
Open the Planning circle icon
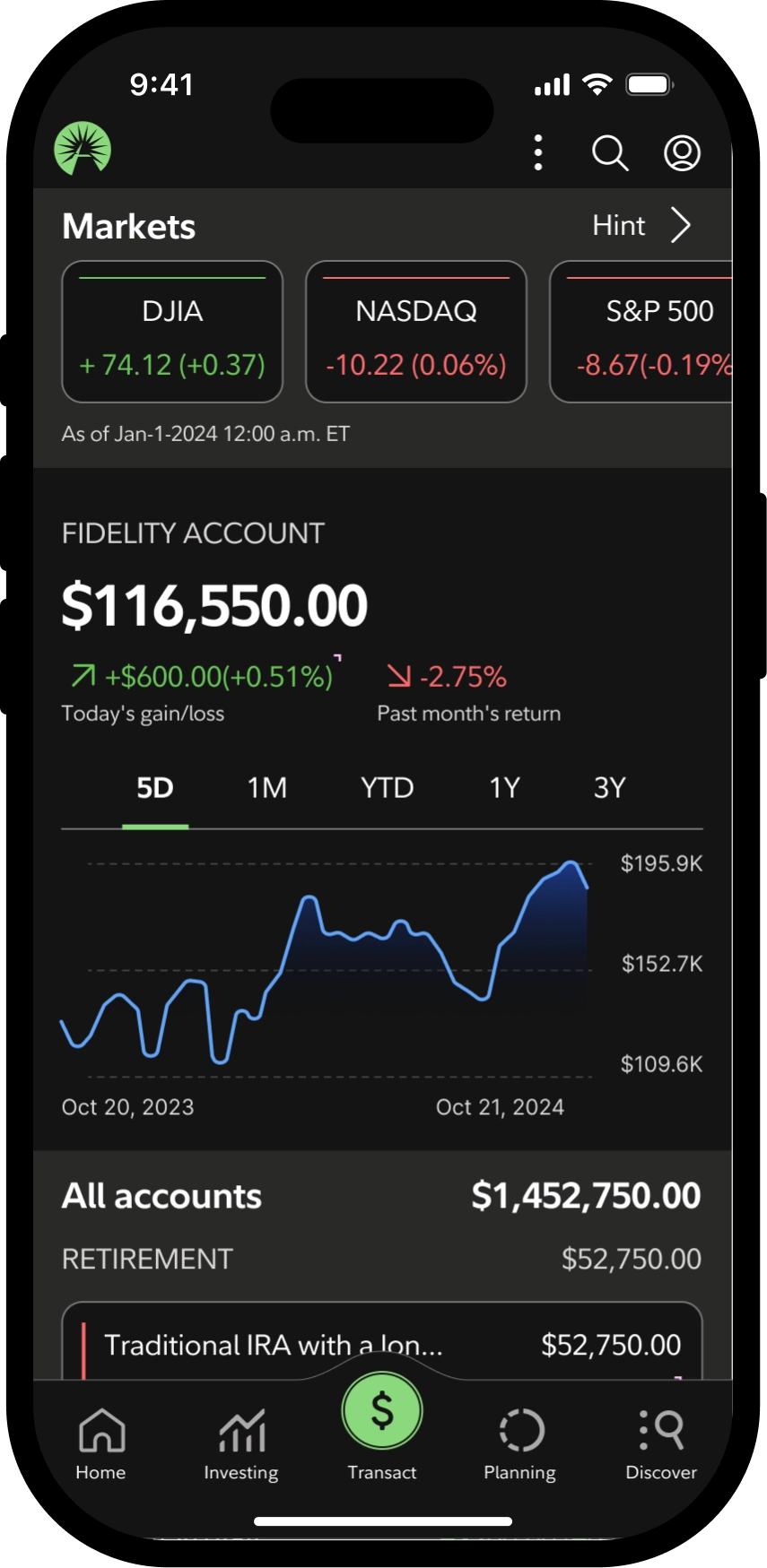[x=520, y=1442]
